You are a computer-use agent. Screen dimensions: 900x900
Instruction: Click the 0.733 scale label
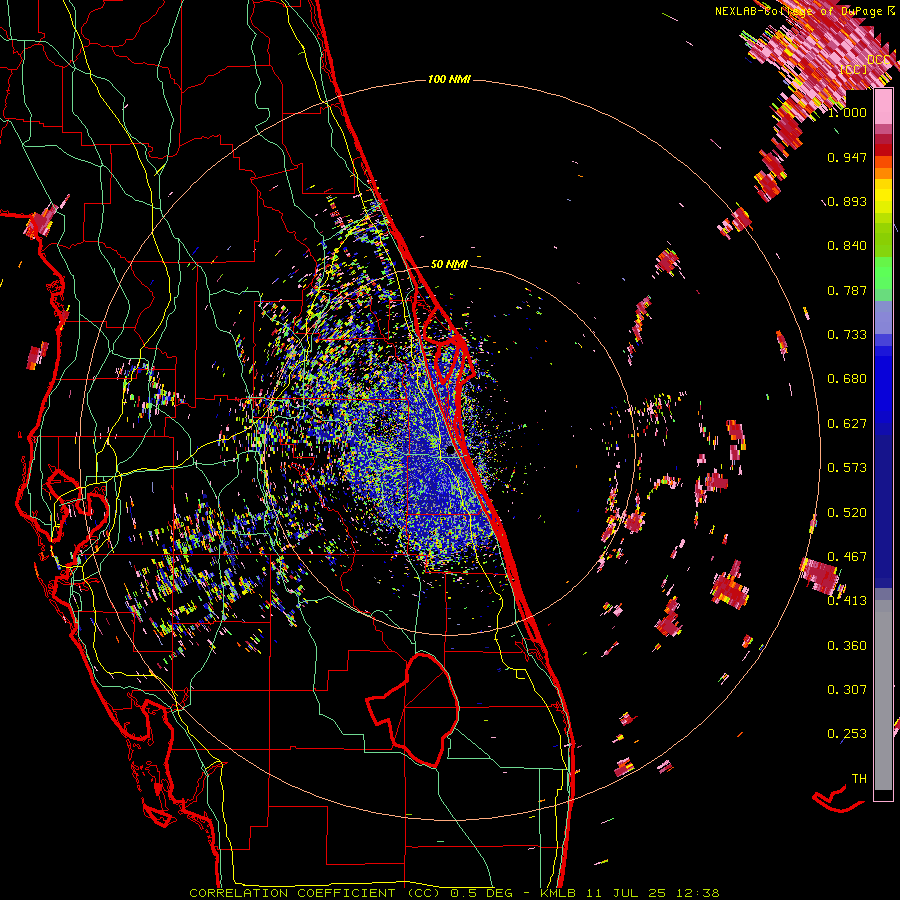point(847,335)
